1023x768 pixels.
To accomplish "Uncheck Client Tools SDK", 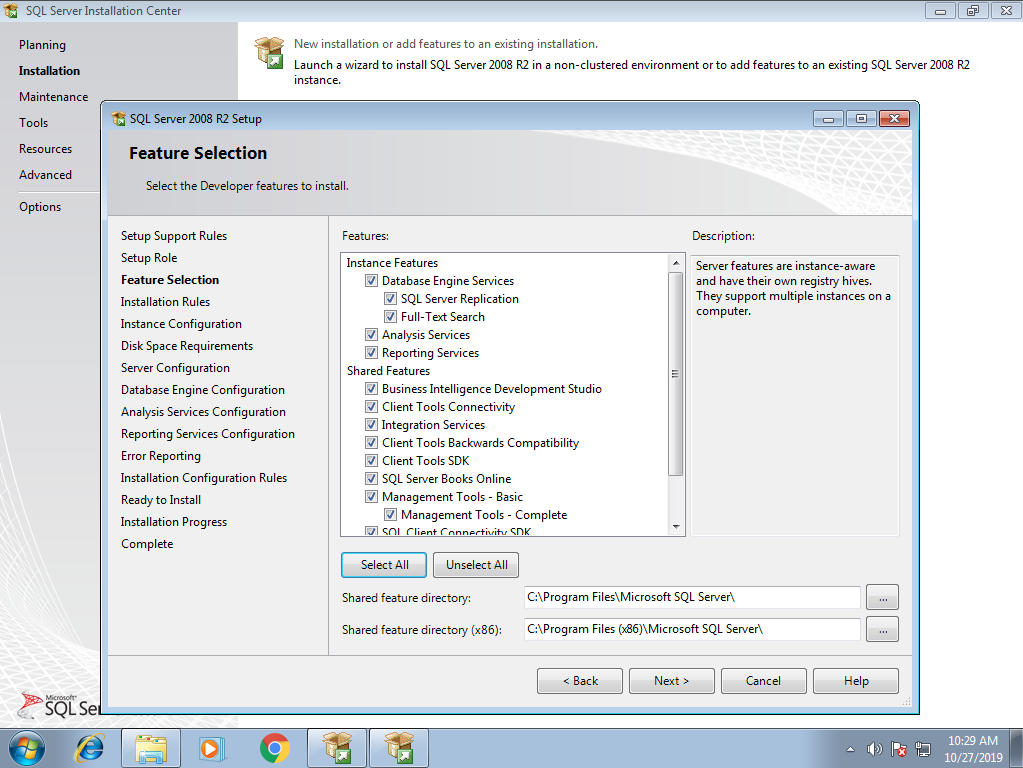I will click(x=371, y=461).
